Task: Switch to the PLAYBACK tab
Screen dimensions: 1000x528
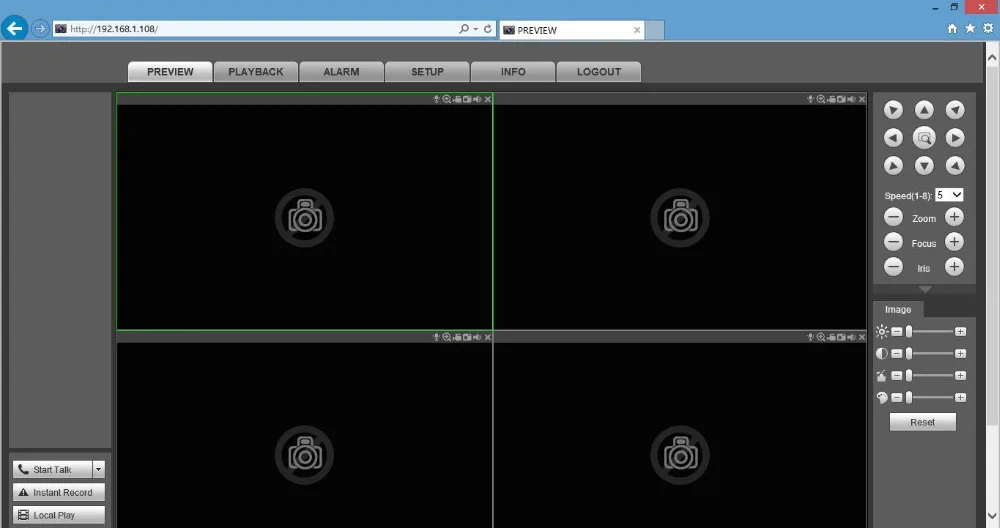Action: click(x=256, y=72)
